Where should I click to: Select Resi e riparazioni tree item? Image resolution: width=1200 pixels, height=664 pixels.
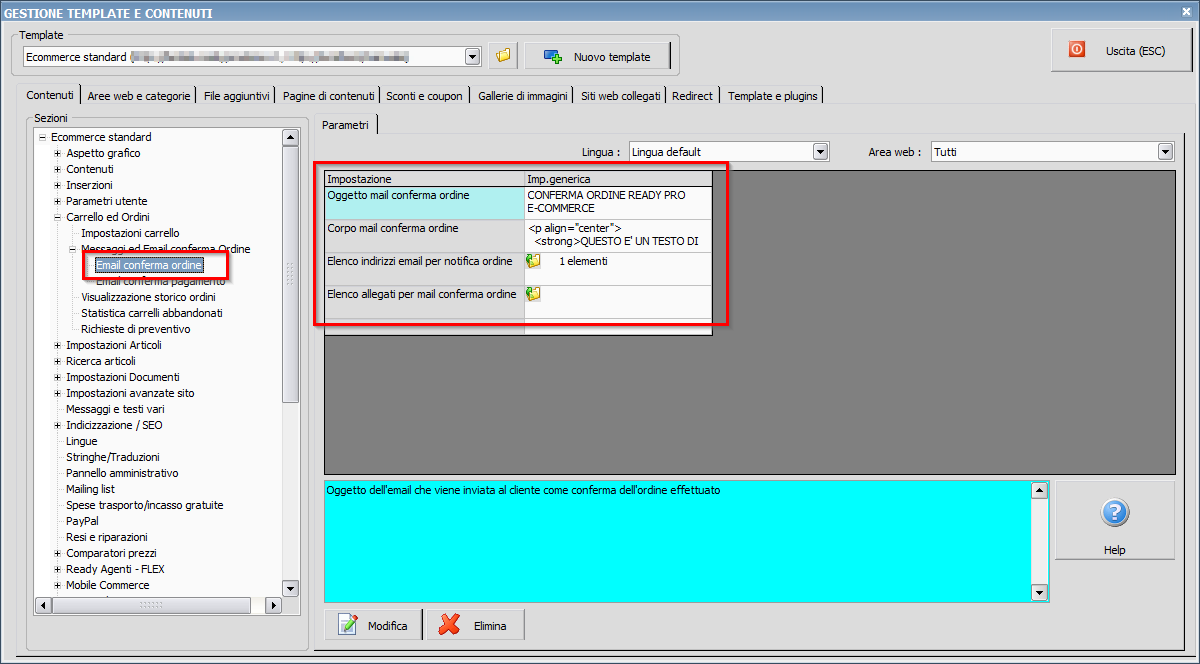pos(107,537)
